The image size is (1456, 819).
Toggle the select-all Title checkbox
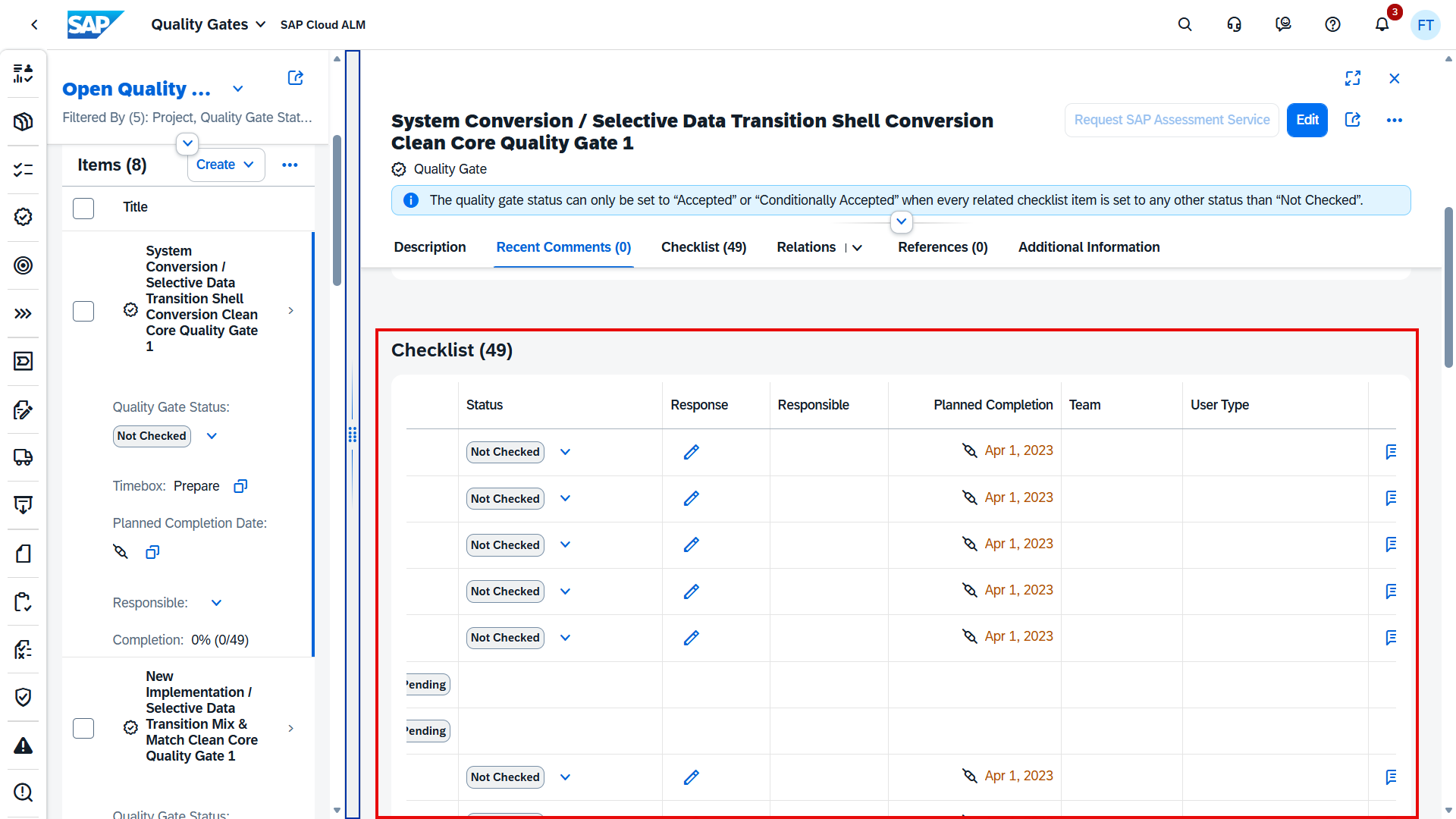tap(83, 208)
